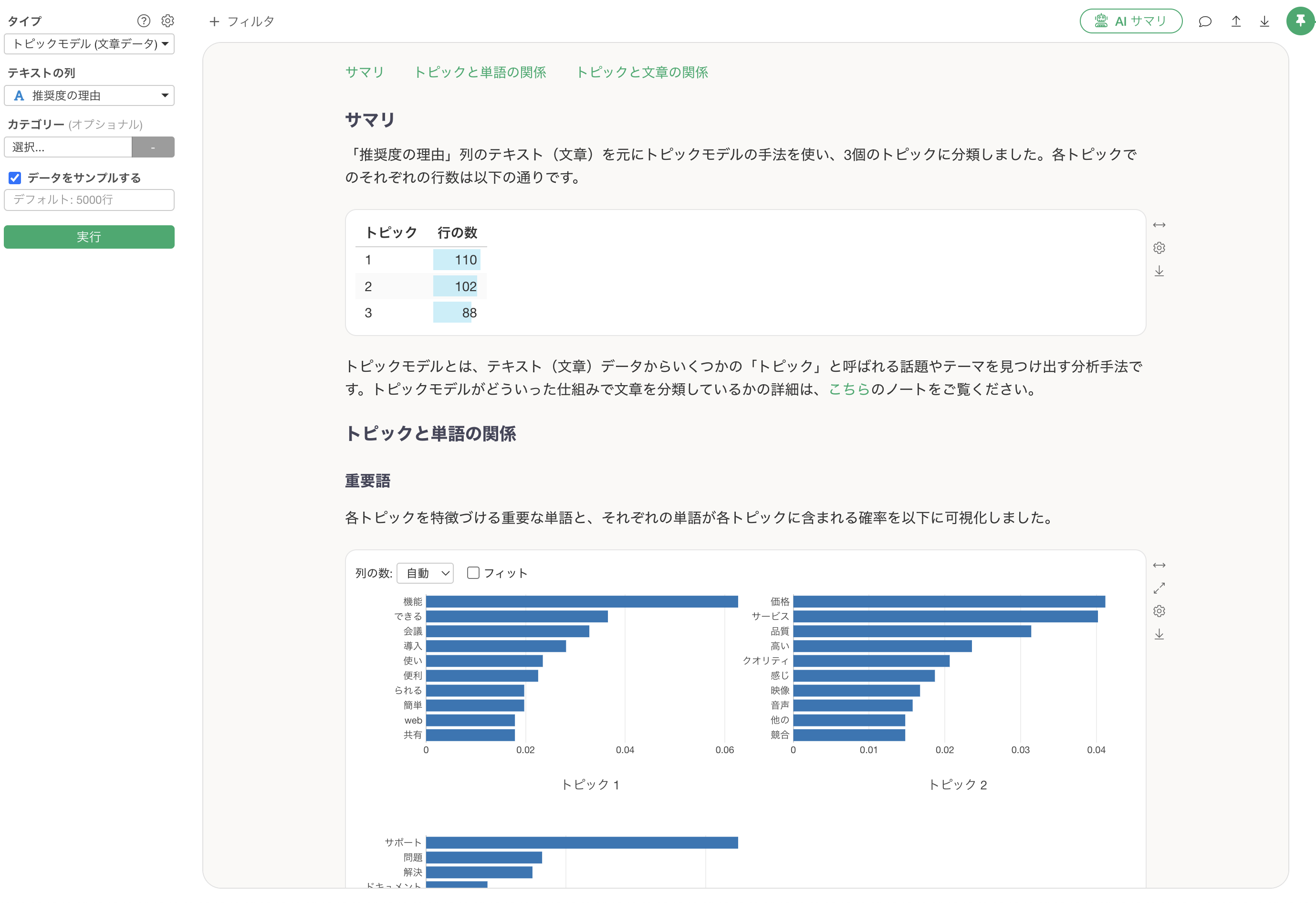This screenshot has width=1316, height=903.
Task: Click the 行の数 column header
Action: [x=458, y=232]
